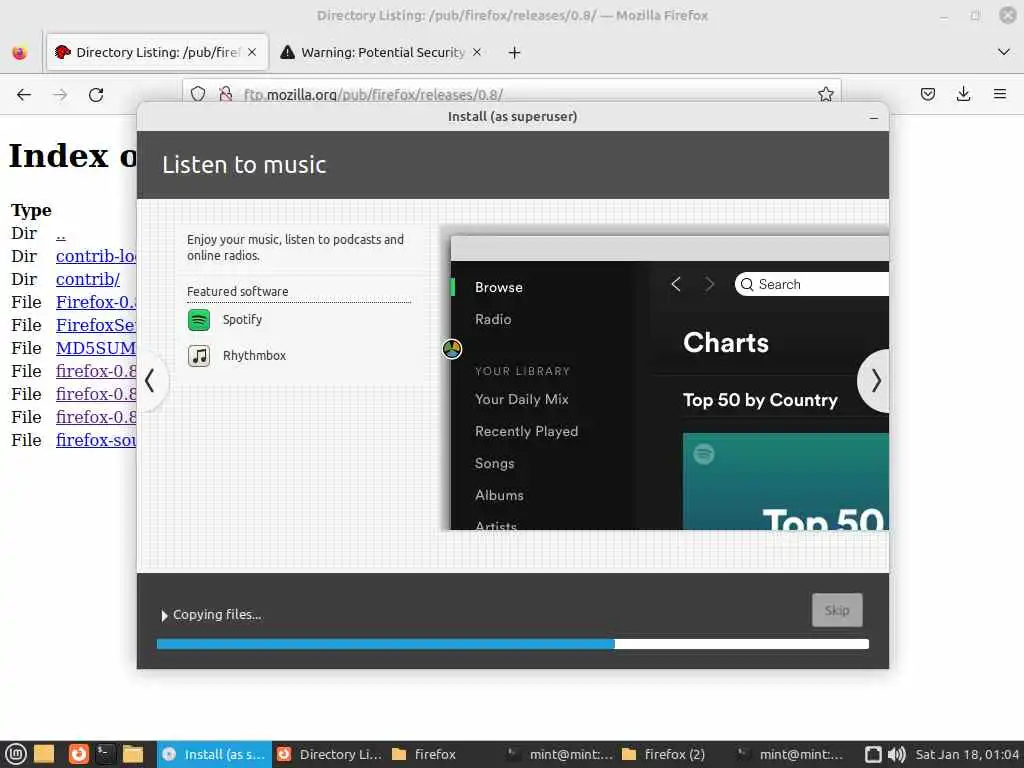Launch the terminal from the panel launcher
1024x768 pixels.
click(104, 754)
